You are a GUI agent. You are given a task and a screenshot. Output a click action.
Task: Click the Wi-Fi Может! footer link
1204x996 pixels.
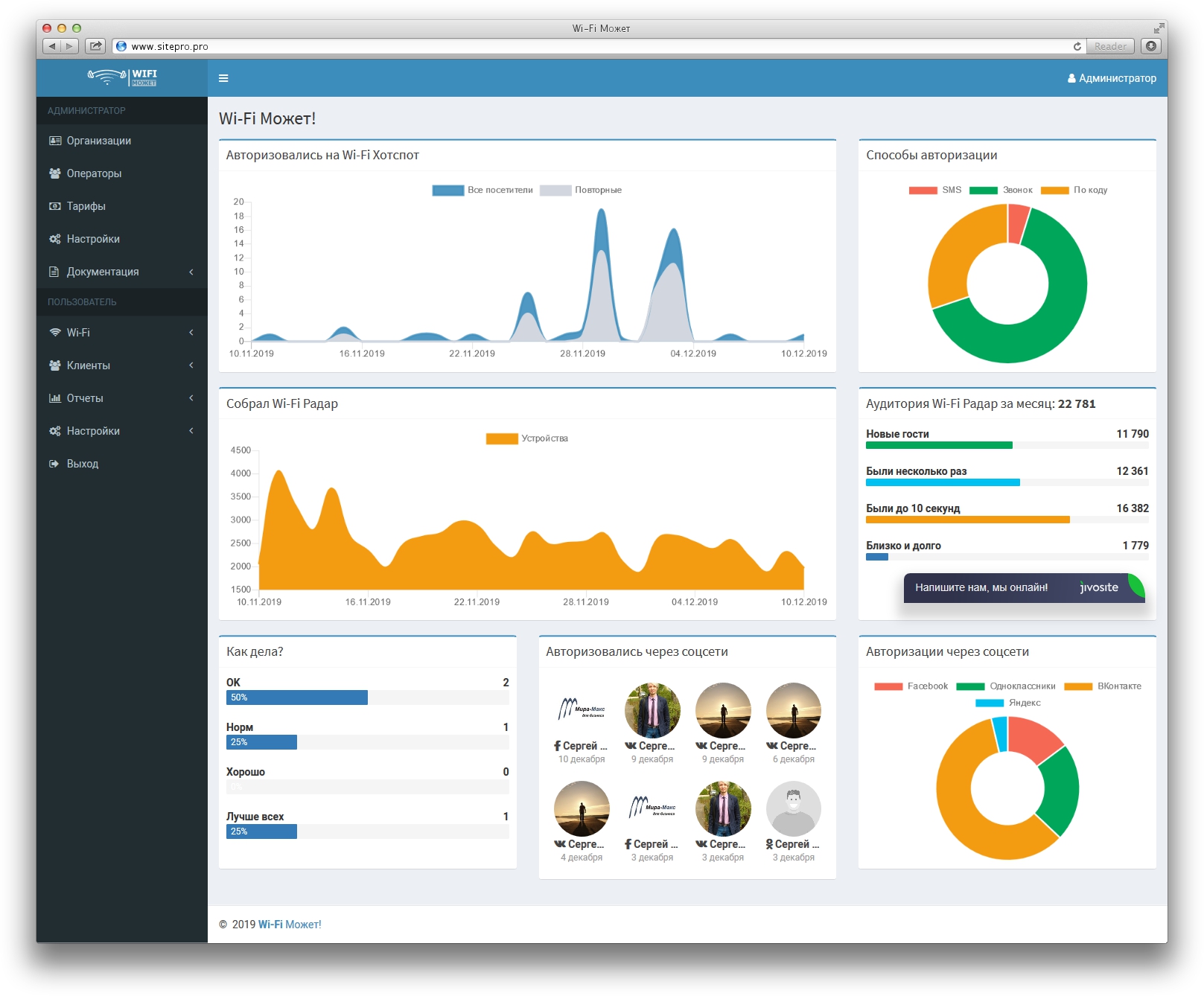coord(290,924)
